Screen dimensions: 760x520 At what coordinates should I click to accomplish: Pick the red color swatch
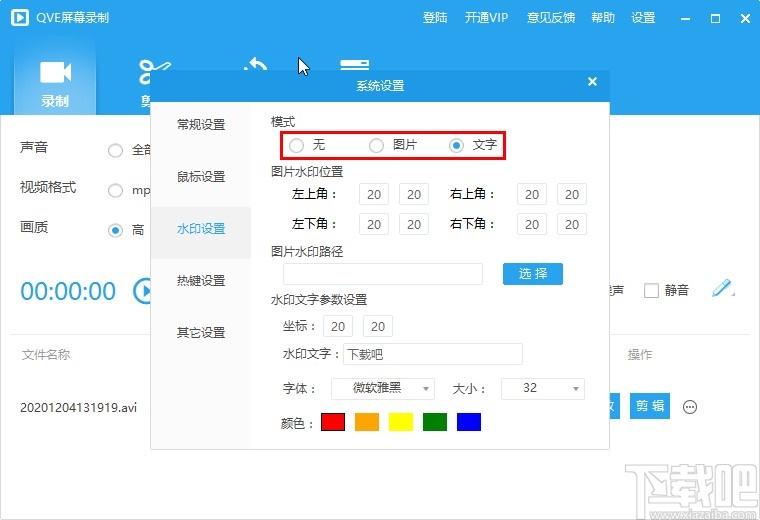click(333, 422)
